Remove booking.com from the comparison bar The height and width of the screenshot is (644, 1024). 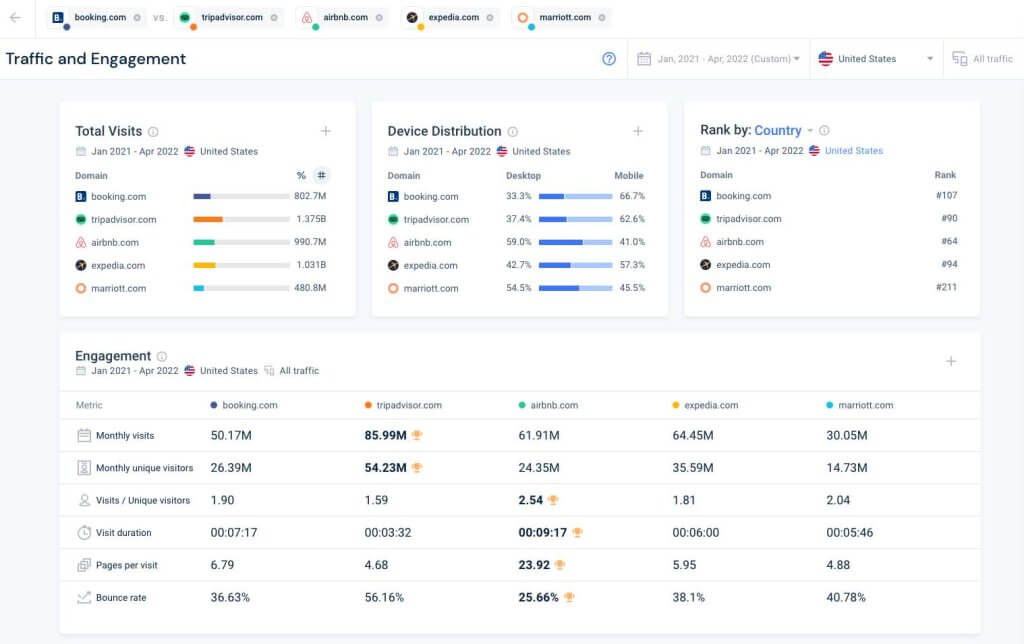click(x=137, y=18)
